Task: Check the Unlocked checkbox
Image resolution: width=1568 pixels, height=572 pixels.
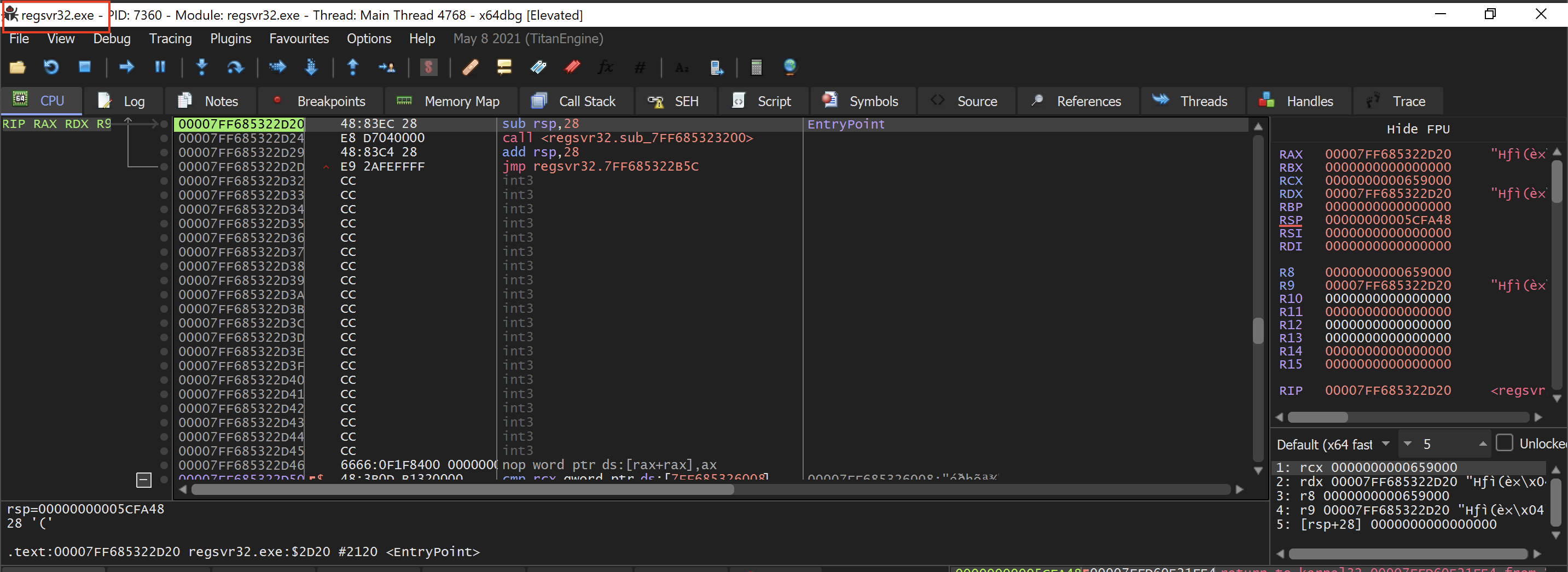Action: coord(1504,443)
